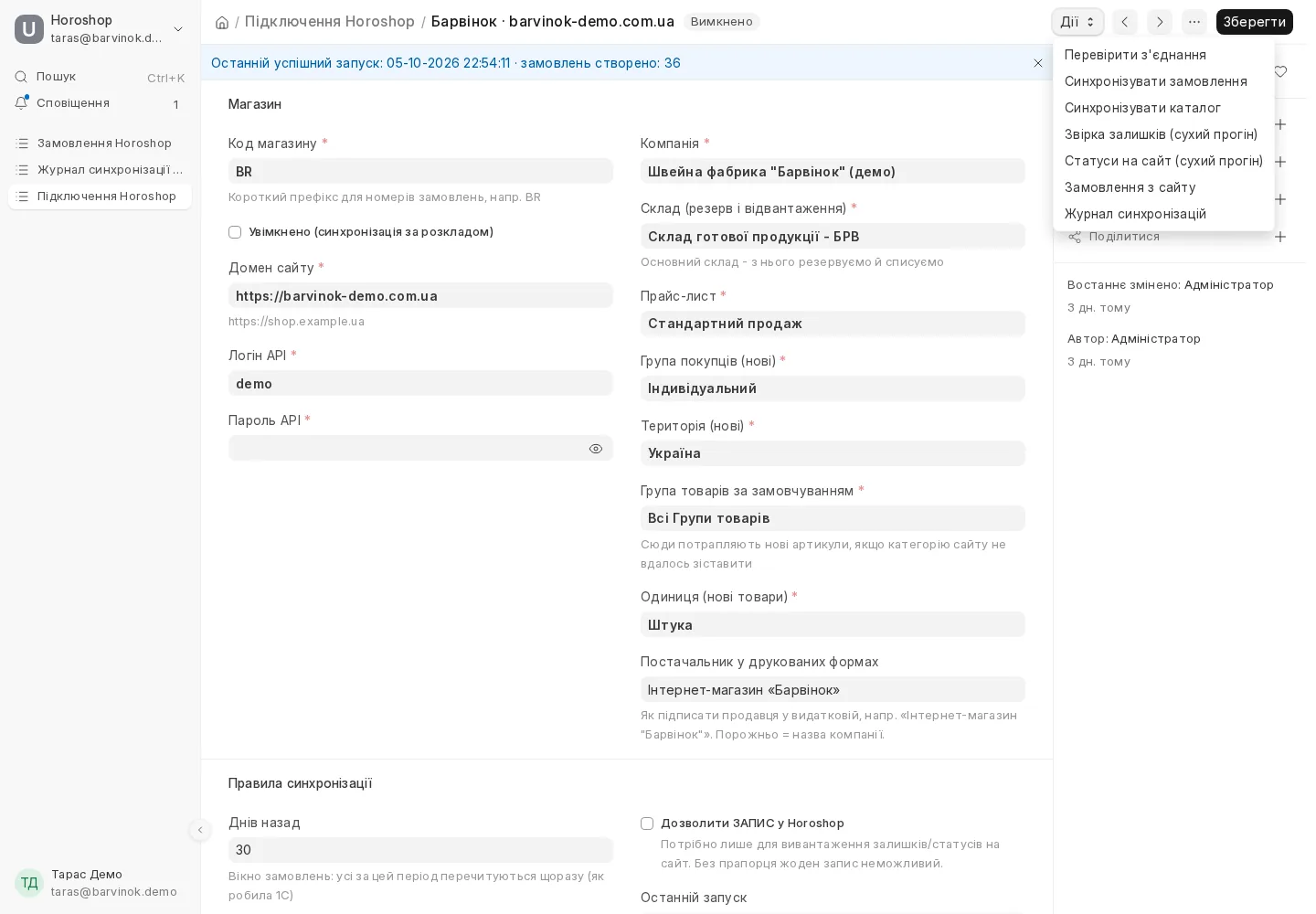Choose Перевірити з'єднання from menu

pyautogui.click(x=1163, y=55)
